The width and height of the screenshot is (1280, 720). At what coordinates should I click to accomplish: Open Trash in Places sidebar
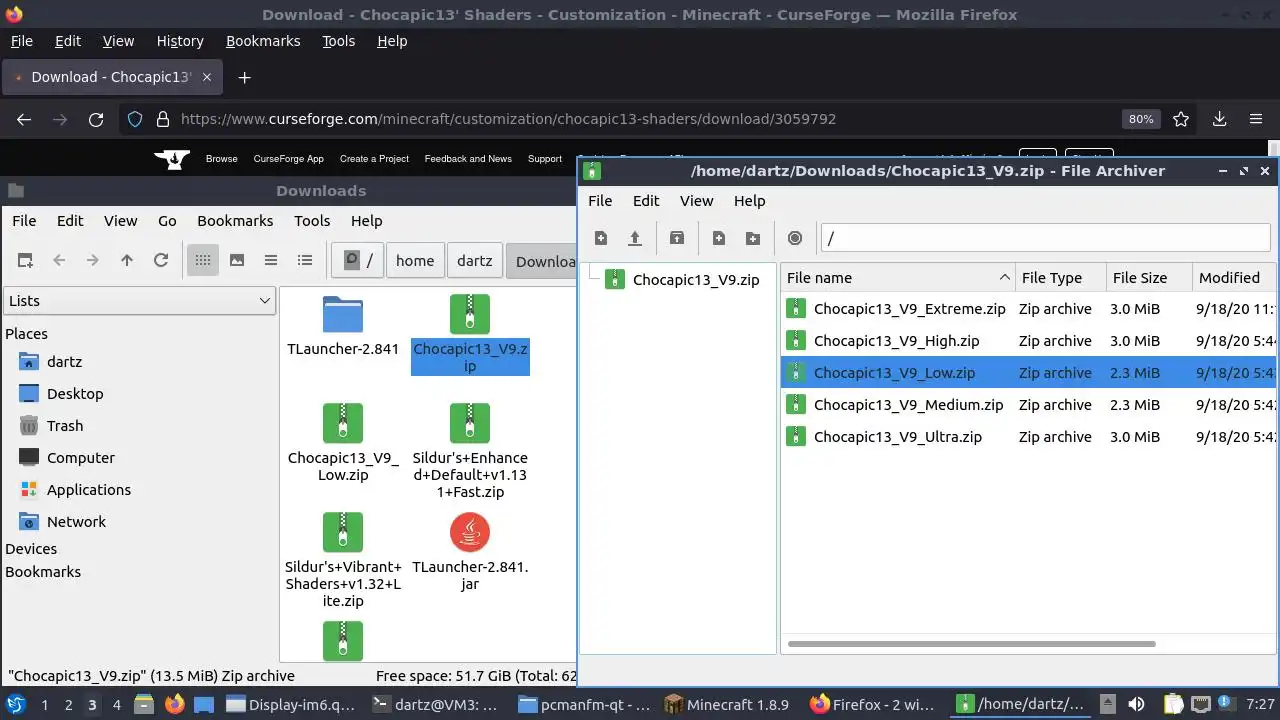[x=65, y=426]
